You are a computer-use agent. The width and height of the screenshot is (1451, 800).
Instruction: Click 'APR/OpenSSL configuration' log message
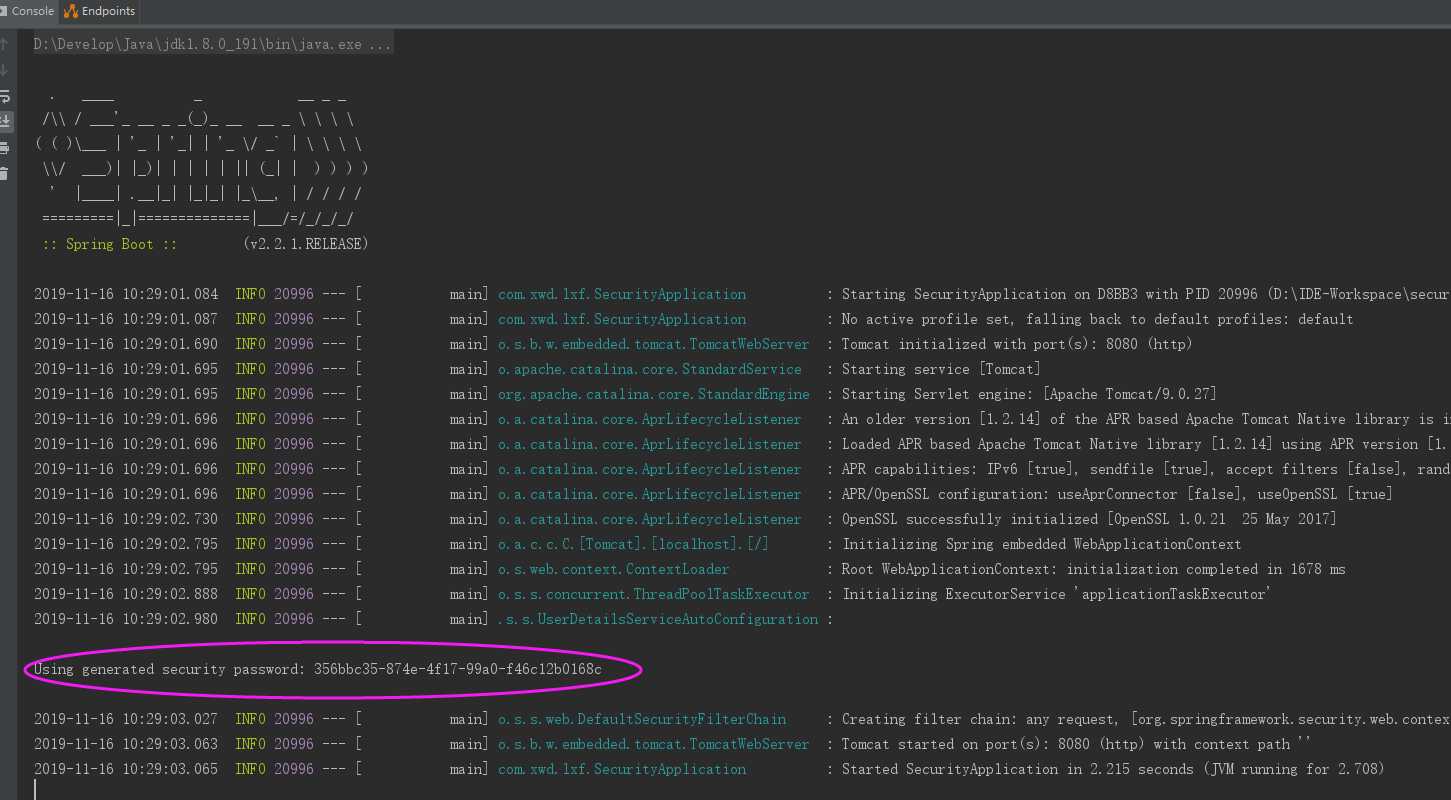[x=1117, y=494]
